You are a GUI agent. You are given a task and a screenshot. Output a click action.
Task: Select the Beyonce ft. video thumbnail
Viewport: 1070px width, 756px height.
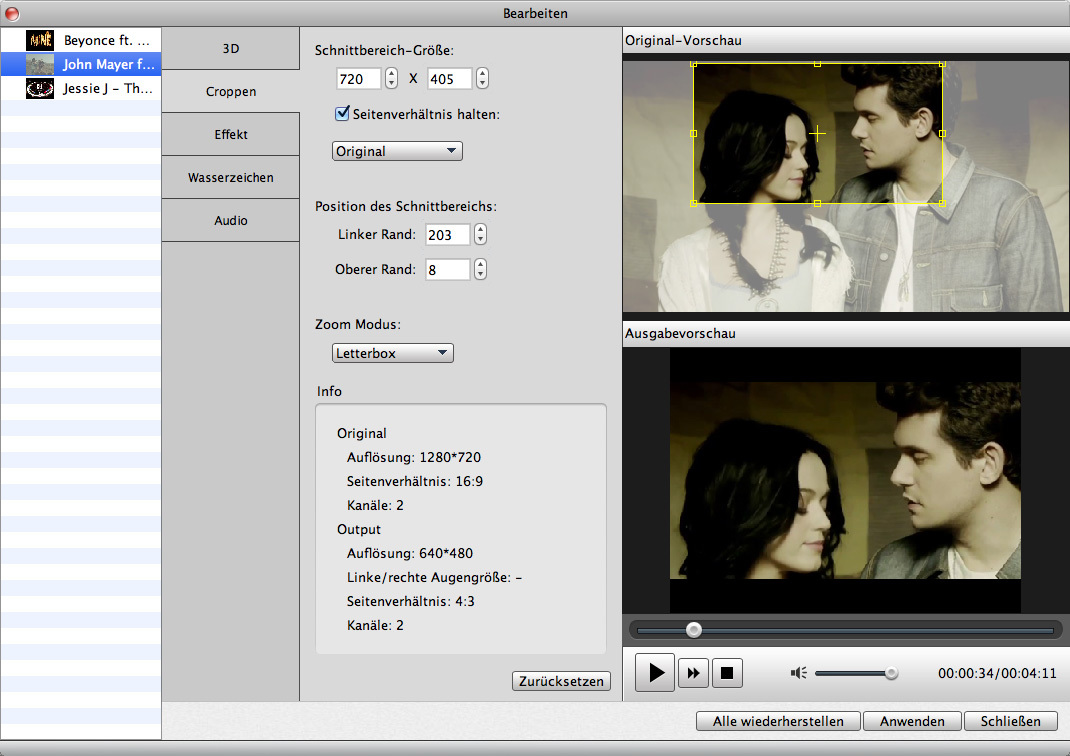[40, 40]
